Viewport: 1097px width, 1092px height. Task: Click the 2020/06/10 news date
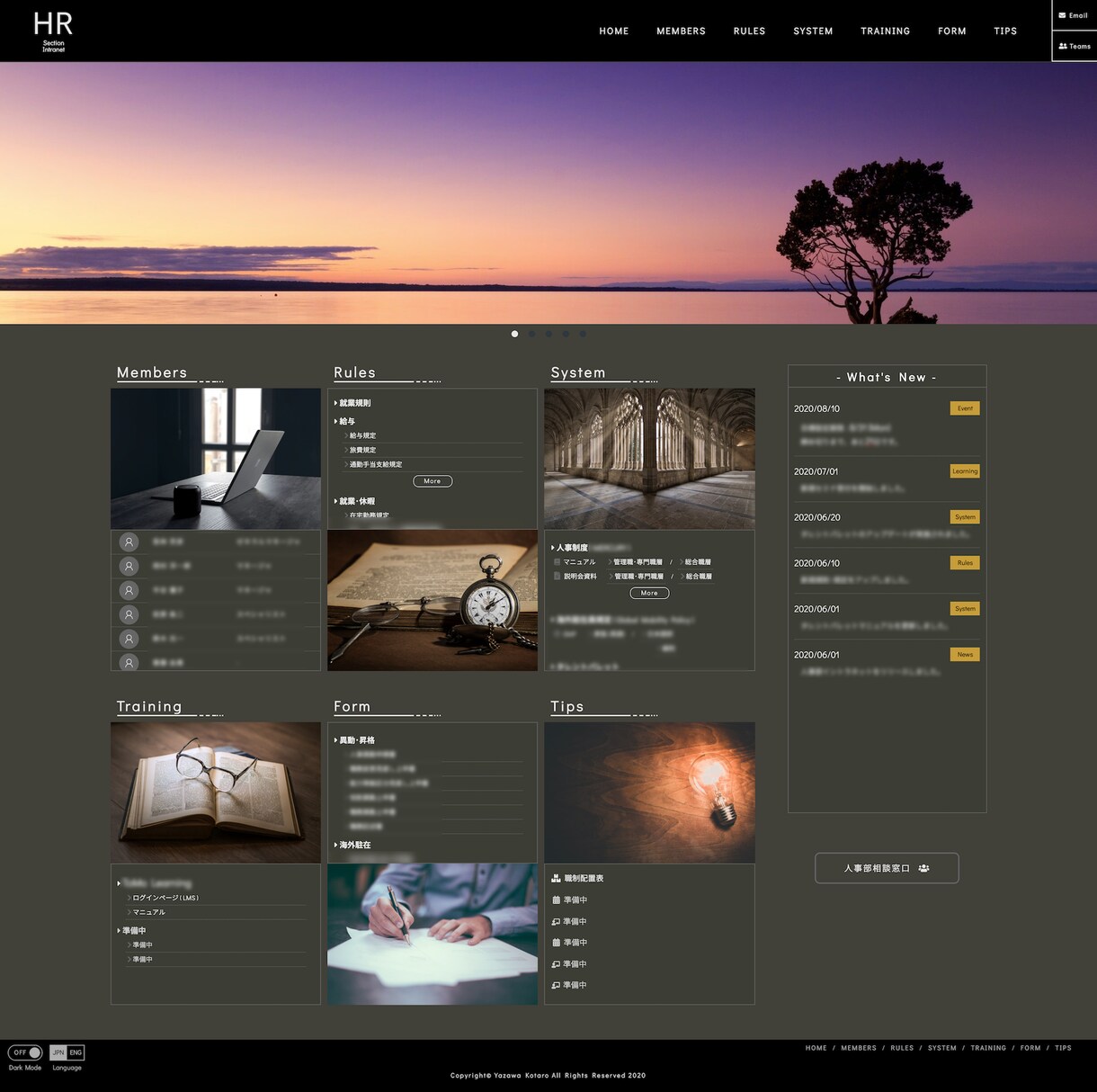(x=816, y=564)
